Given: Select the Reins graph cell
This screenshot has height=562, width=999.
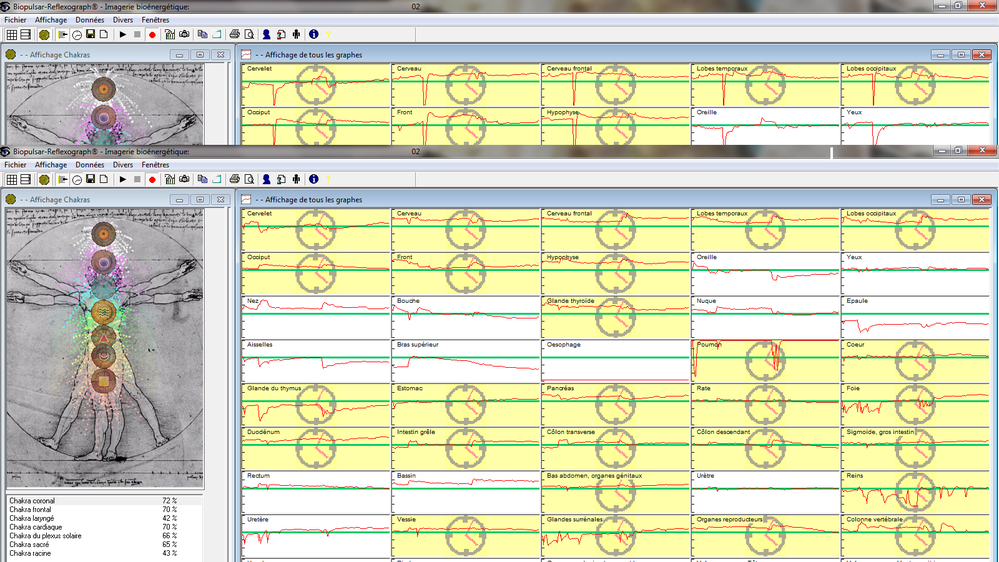Looking at the screenshot, I should (915, 491).
